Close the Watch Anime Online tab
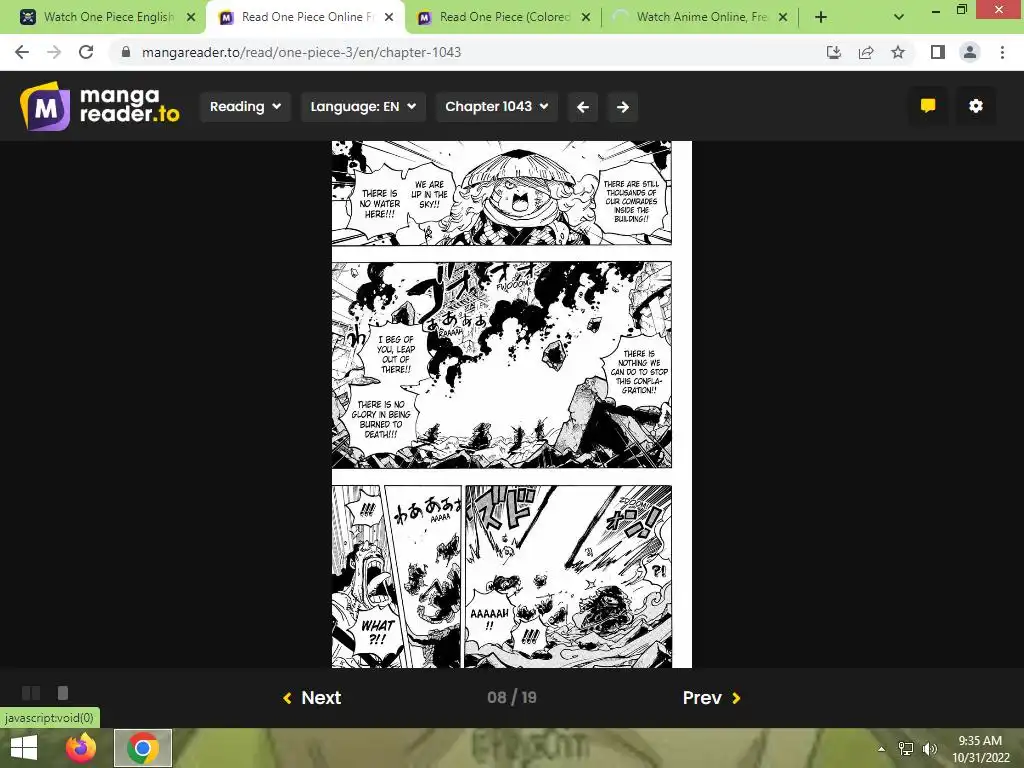 click(783, 18)
